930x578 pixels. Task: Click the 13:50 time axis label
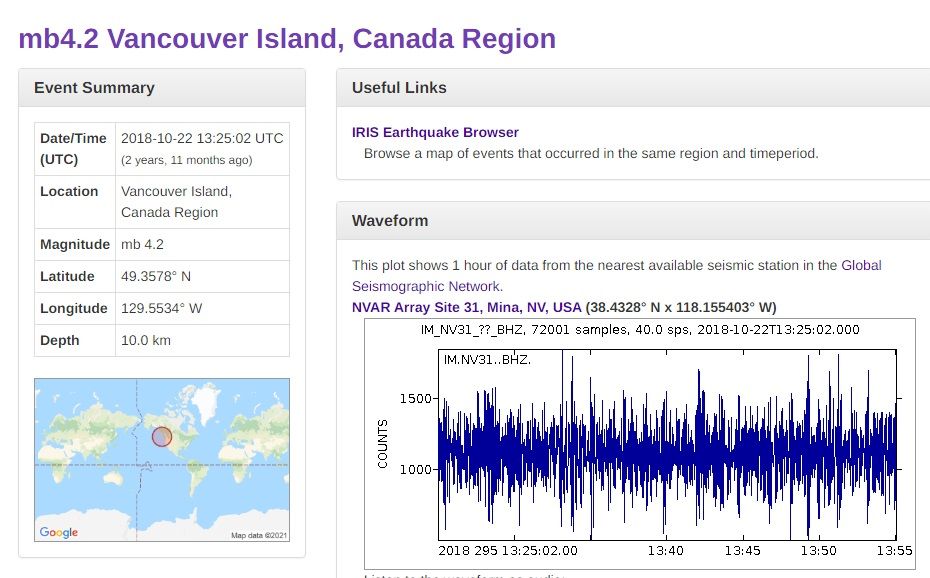coord(818,551)
